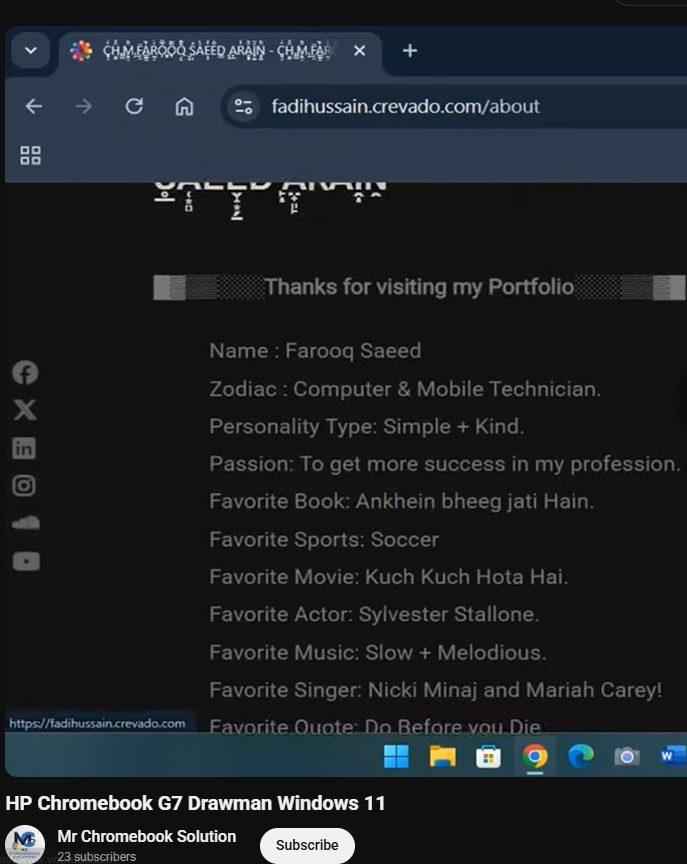687x864 pixels.
Task: Click the SoundCloud icon in the sidebar
Action: [x=25, y=523]
